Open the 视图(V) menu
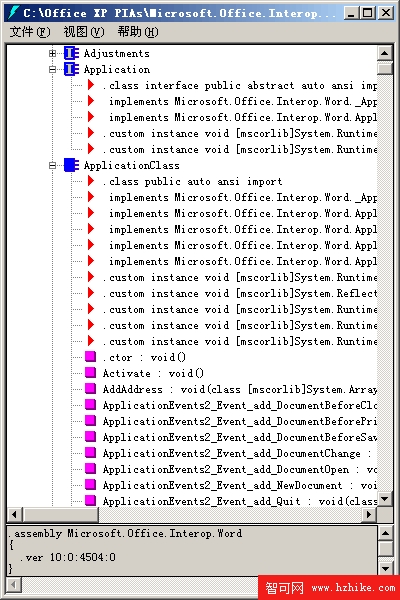 84,32
